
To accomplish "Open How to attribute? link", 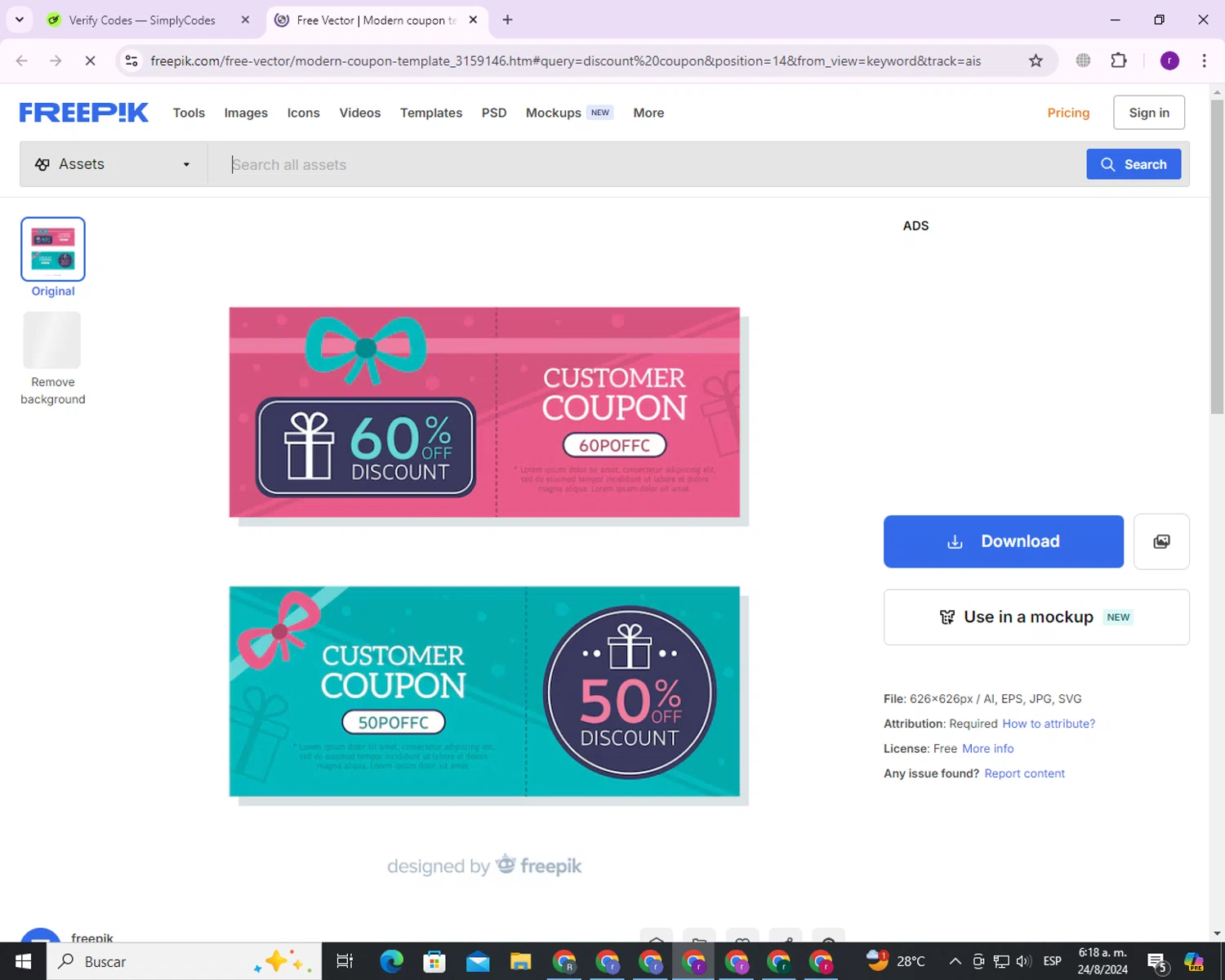I will pos(1049,724).
